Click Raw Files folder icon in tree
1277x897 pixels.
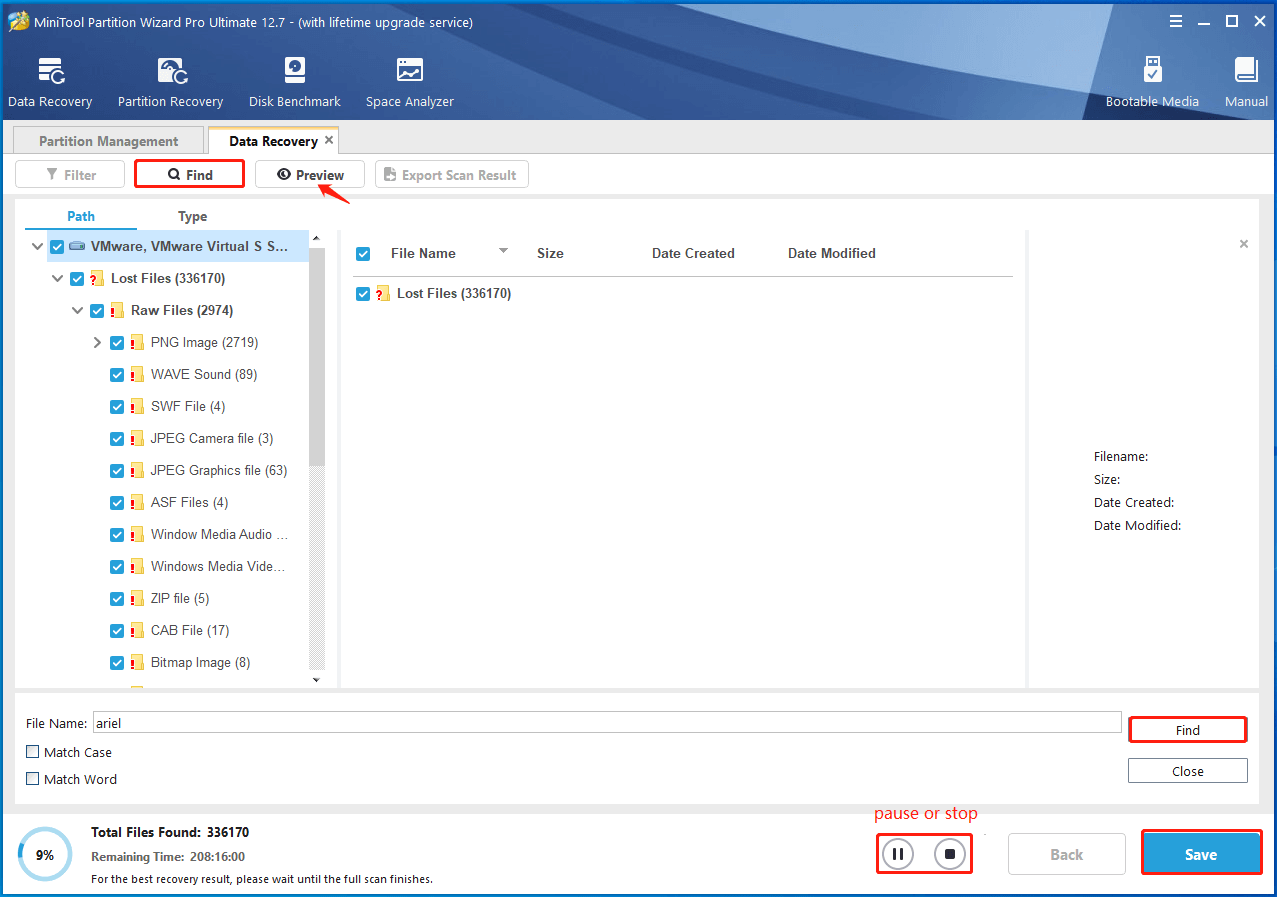[x=117, y=310]
